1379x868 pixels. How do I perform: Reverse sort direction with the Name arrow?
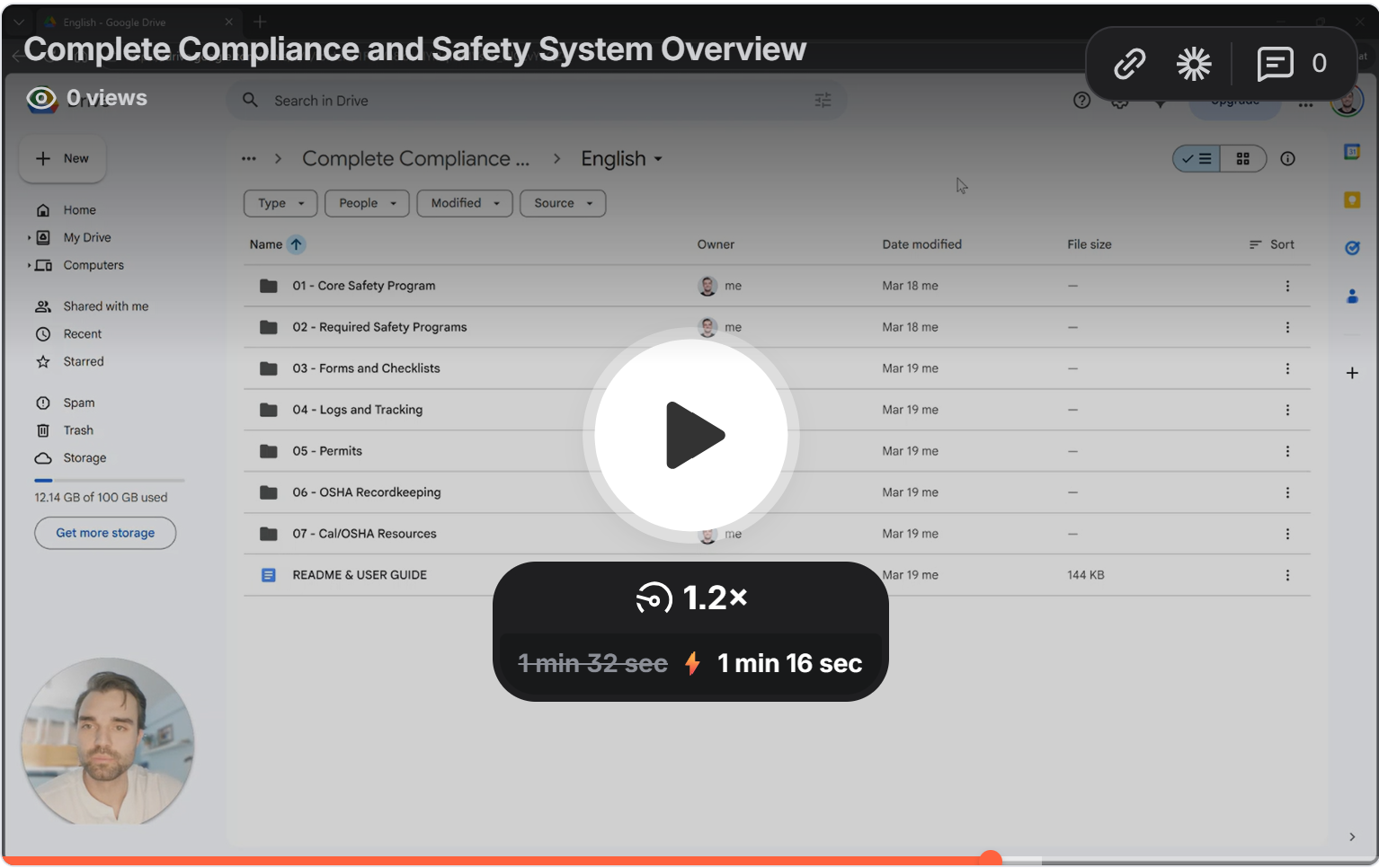[x=296, y=244]
